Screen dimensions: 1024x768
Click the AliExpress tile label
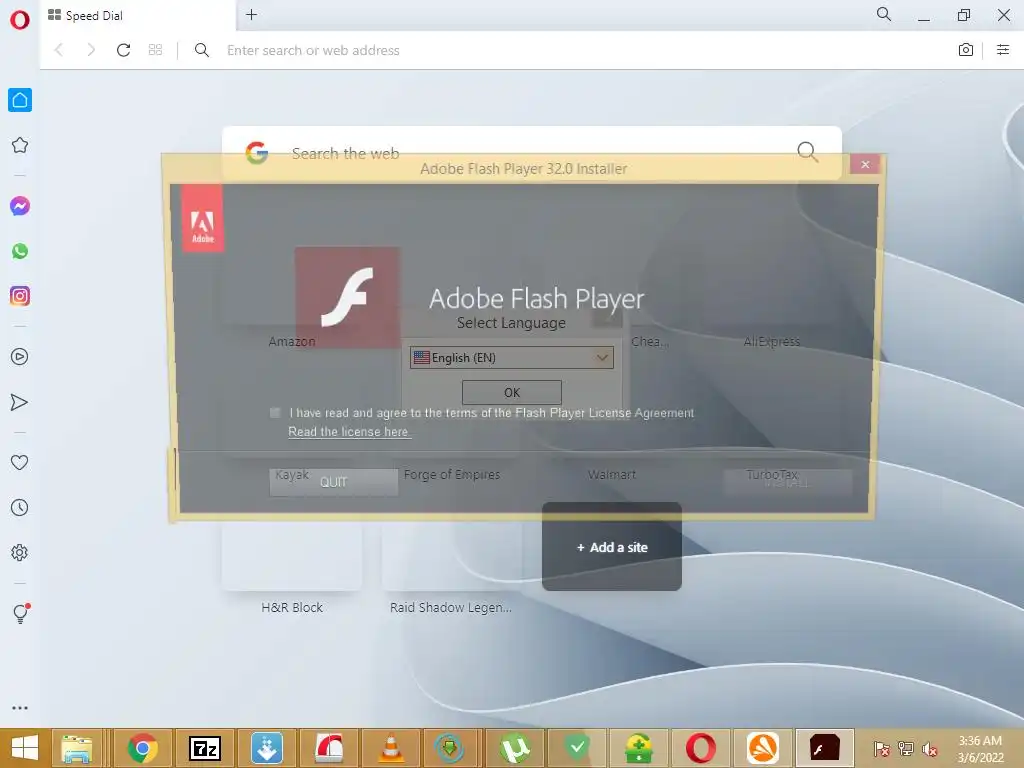(x=771, y=341)
